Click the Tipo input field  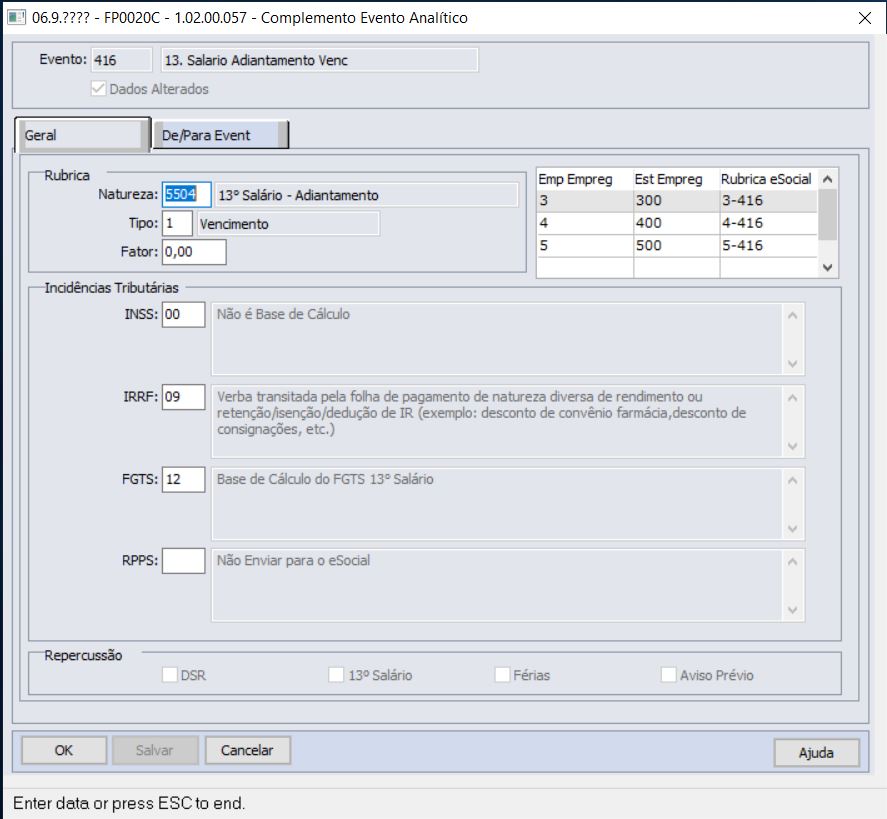(x=177, y=223)
